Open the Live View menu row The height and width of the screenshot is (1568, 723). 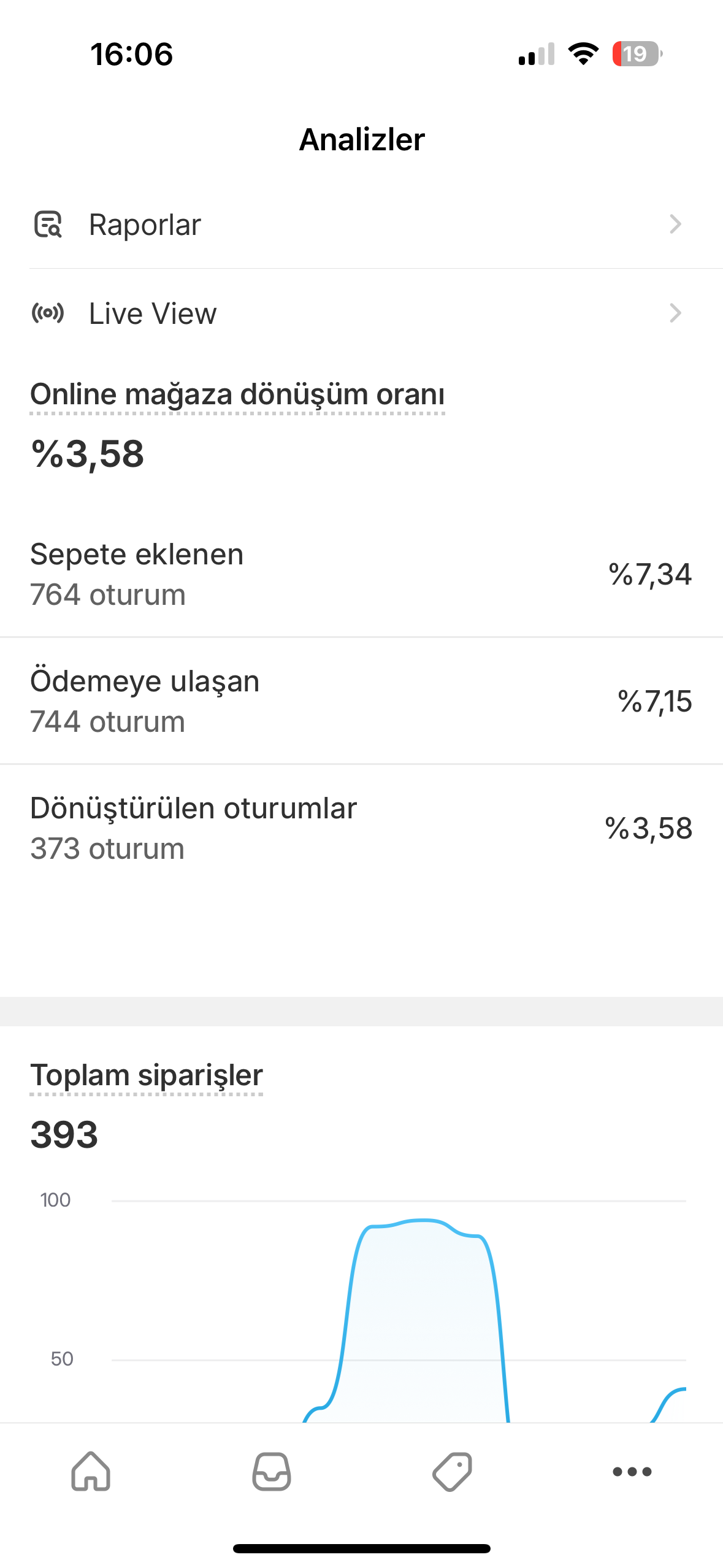[362, 313]
